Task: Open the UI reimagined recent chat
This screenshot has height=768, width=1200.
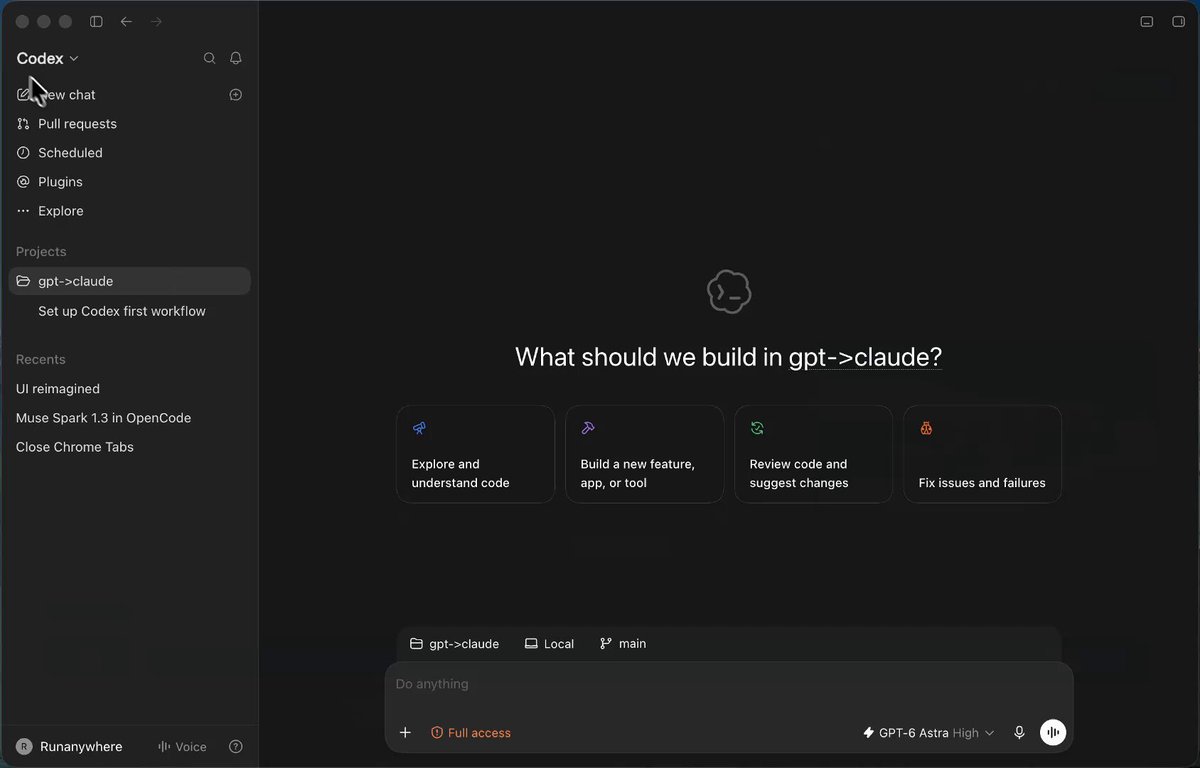Action: pyautogui.click(x=129, y=389)
